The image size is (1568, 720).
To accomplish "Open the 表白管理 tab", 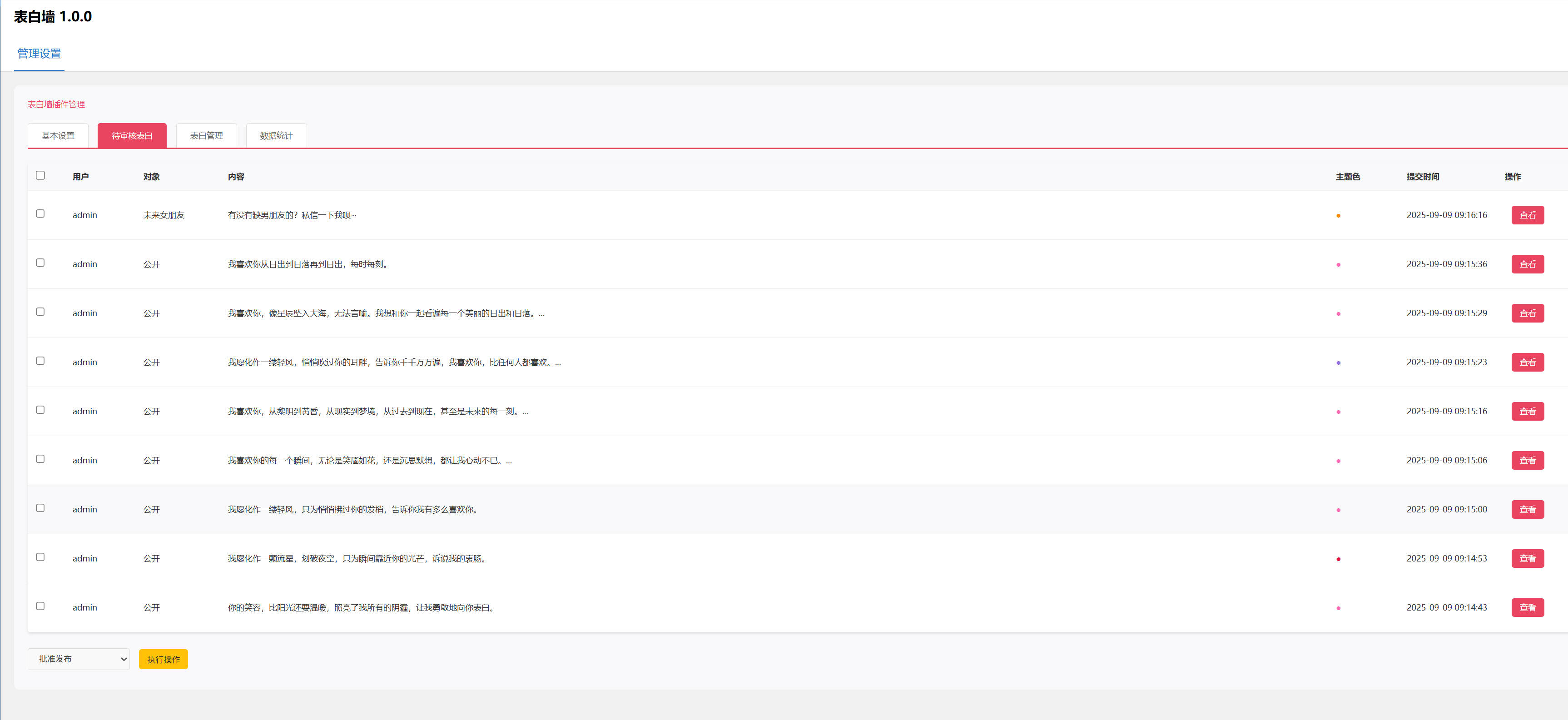I will coord(206,135).
